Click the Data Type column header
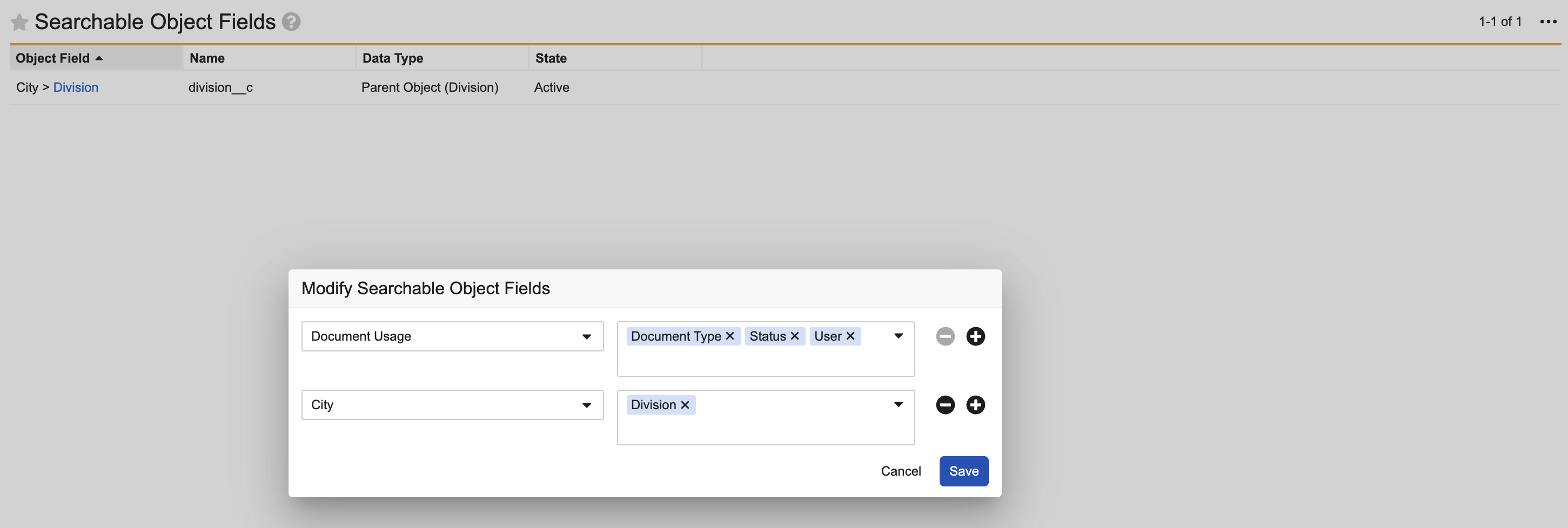The width and height of the screenshot is (1568, 528). pyautogui.click(x=393, y=58)
